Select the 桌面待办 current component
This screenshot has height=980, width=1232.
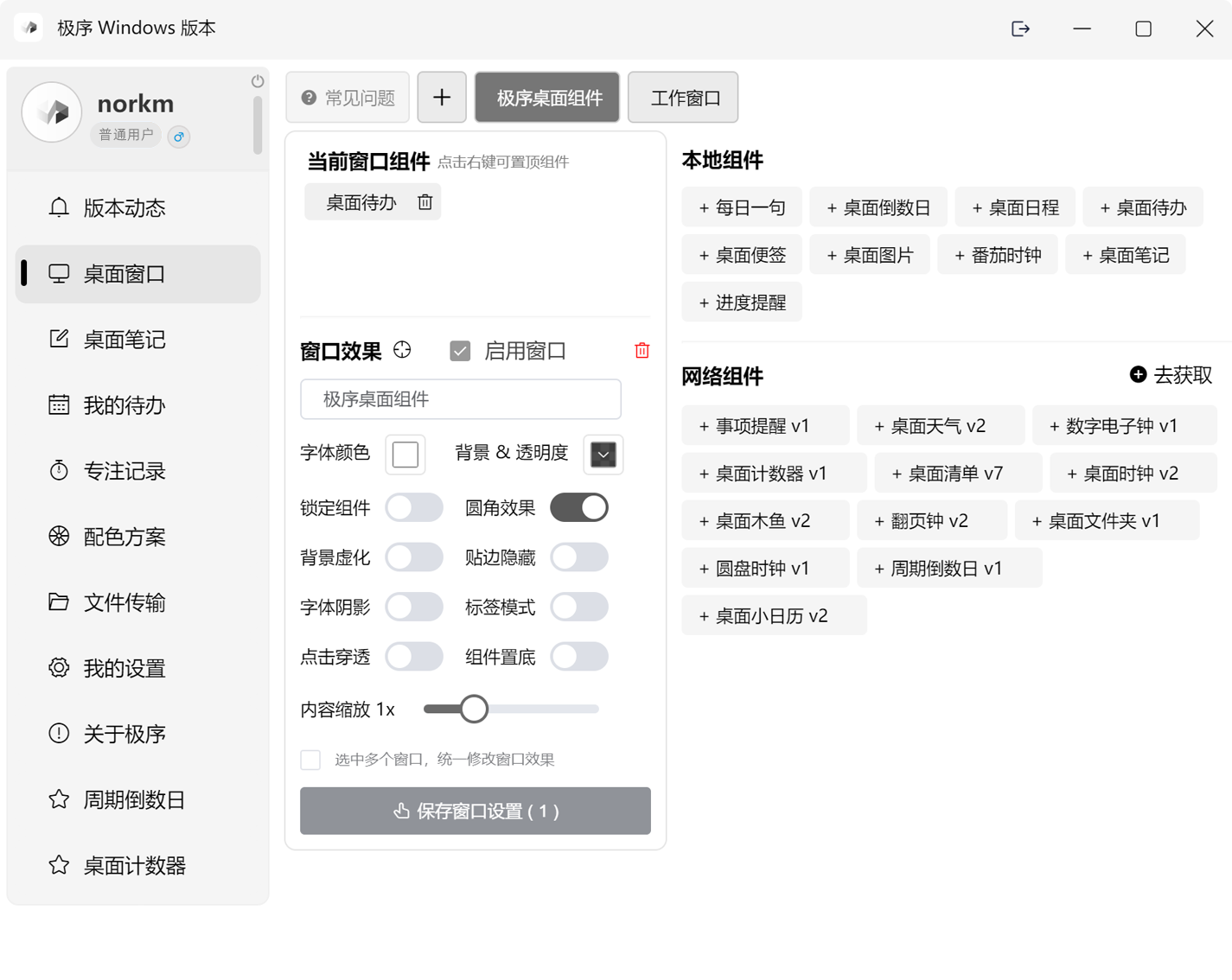(x=361, y=202)
